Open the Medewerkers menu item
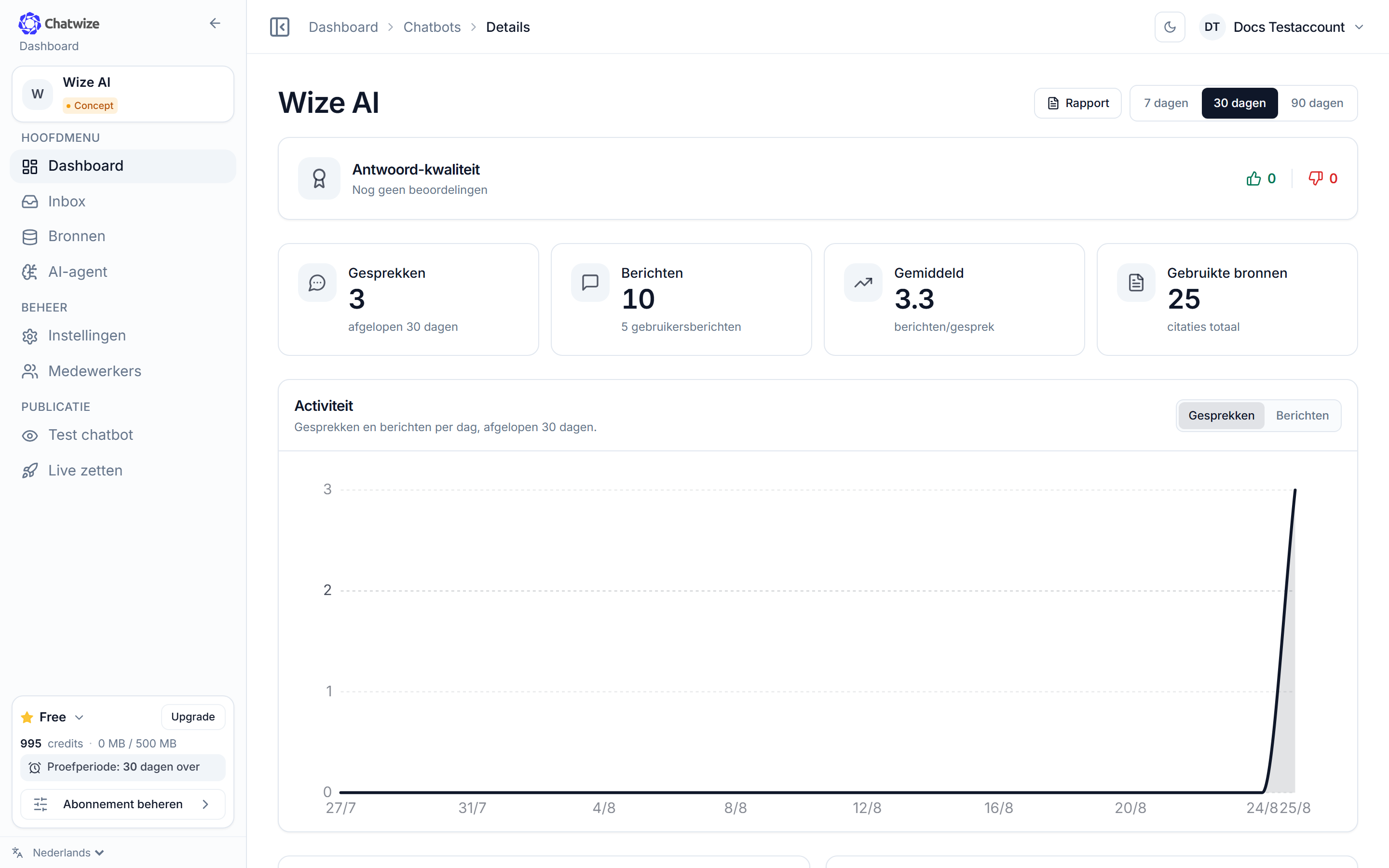Image resolution: width=1389 pixels, height=868 pixels. click(x=123, y=371)
